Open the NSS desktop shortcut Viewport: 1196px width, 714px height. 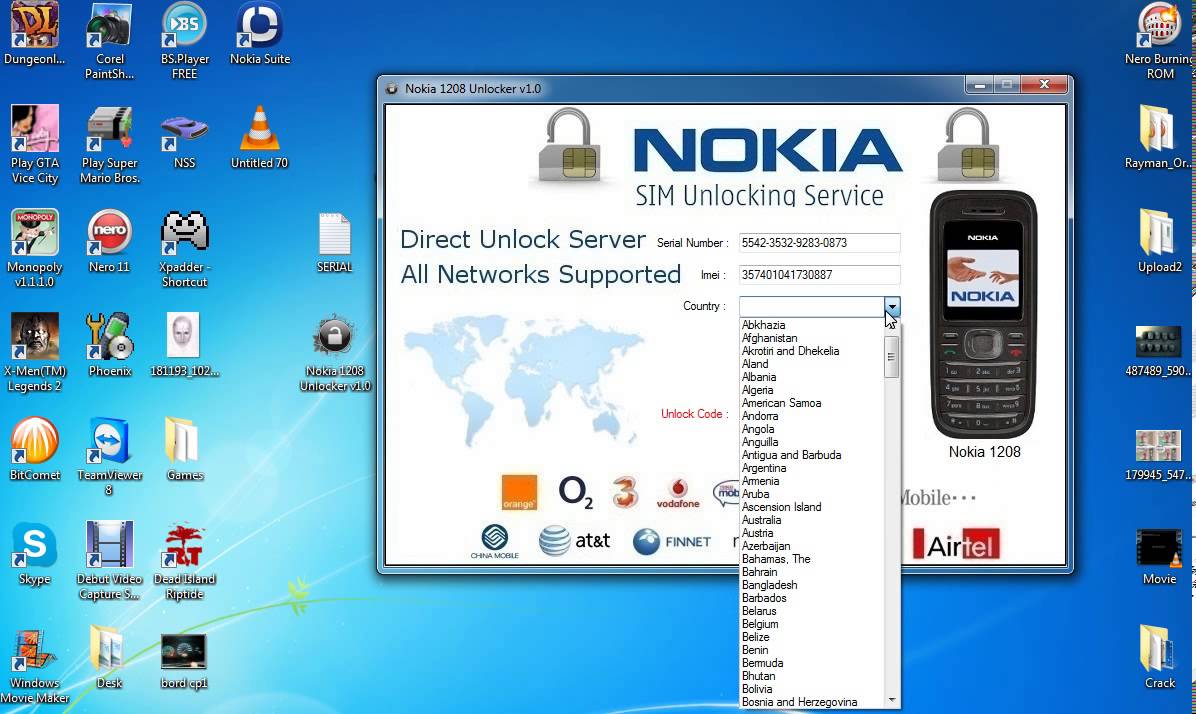click(x=184, y=138)
